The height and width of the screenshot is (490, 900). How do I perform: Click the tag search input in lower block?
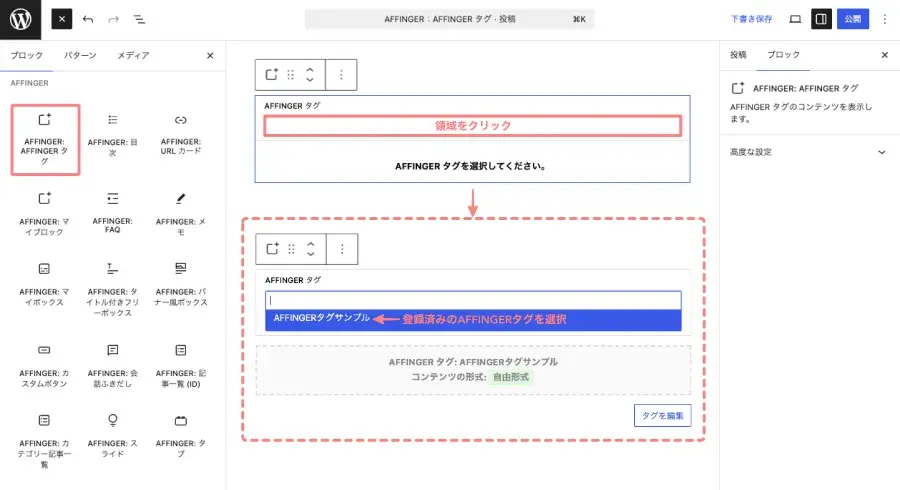[473, 300]
